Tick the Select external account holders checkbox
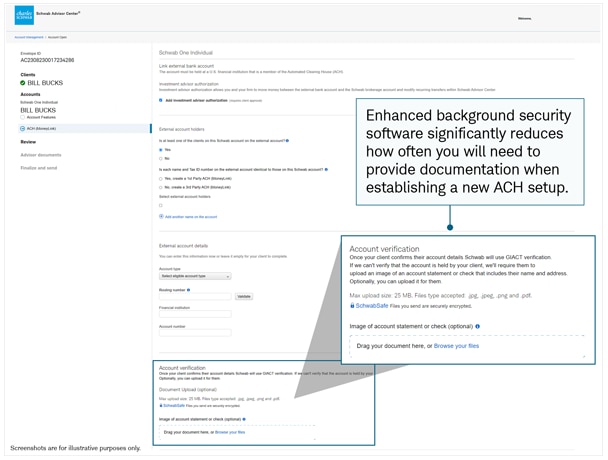 [161, 205]
